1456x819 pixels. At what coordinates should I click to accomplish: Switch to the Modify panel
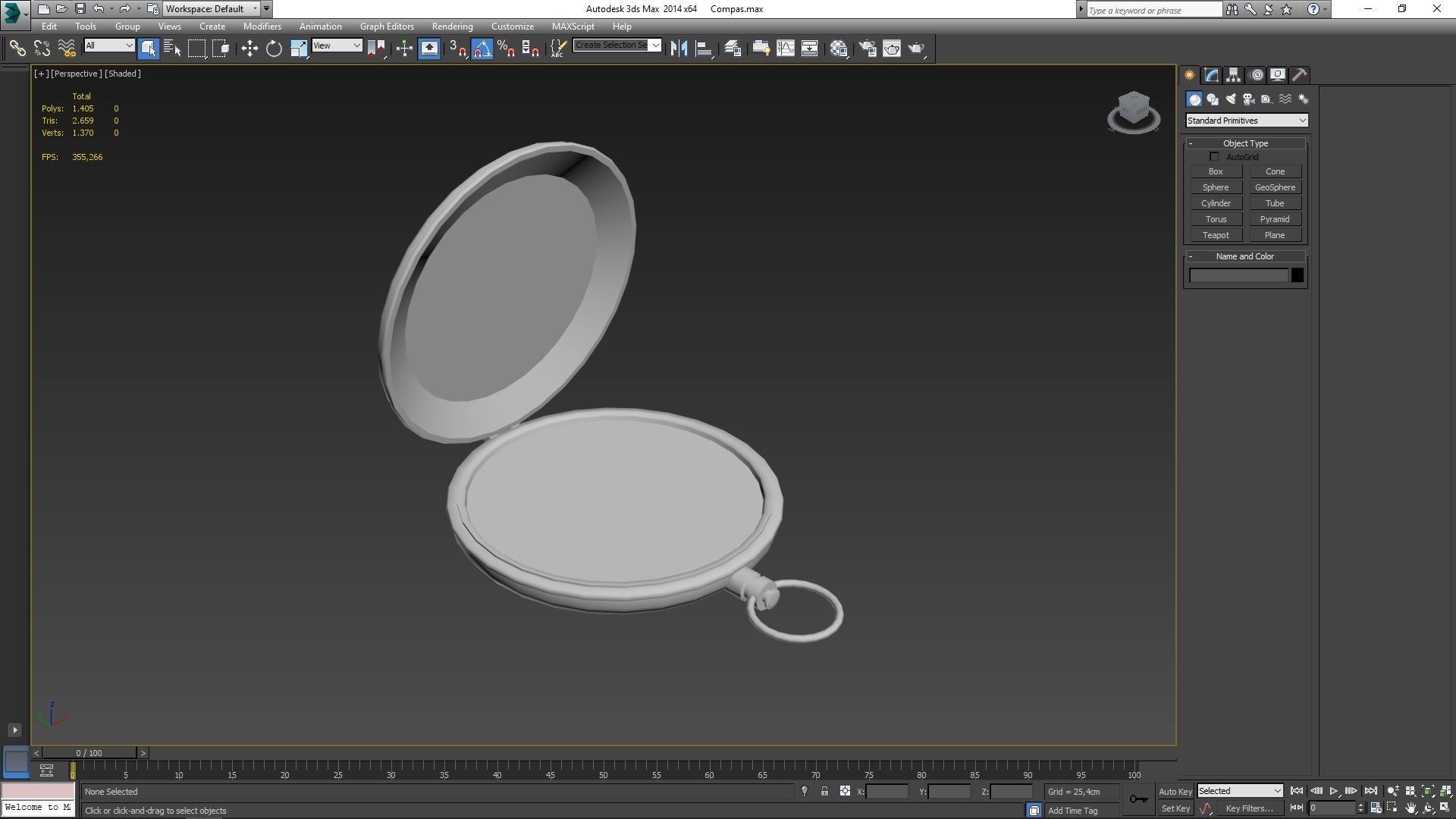[1211, 74]
